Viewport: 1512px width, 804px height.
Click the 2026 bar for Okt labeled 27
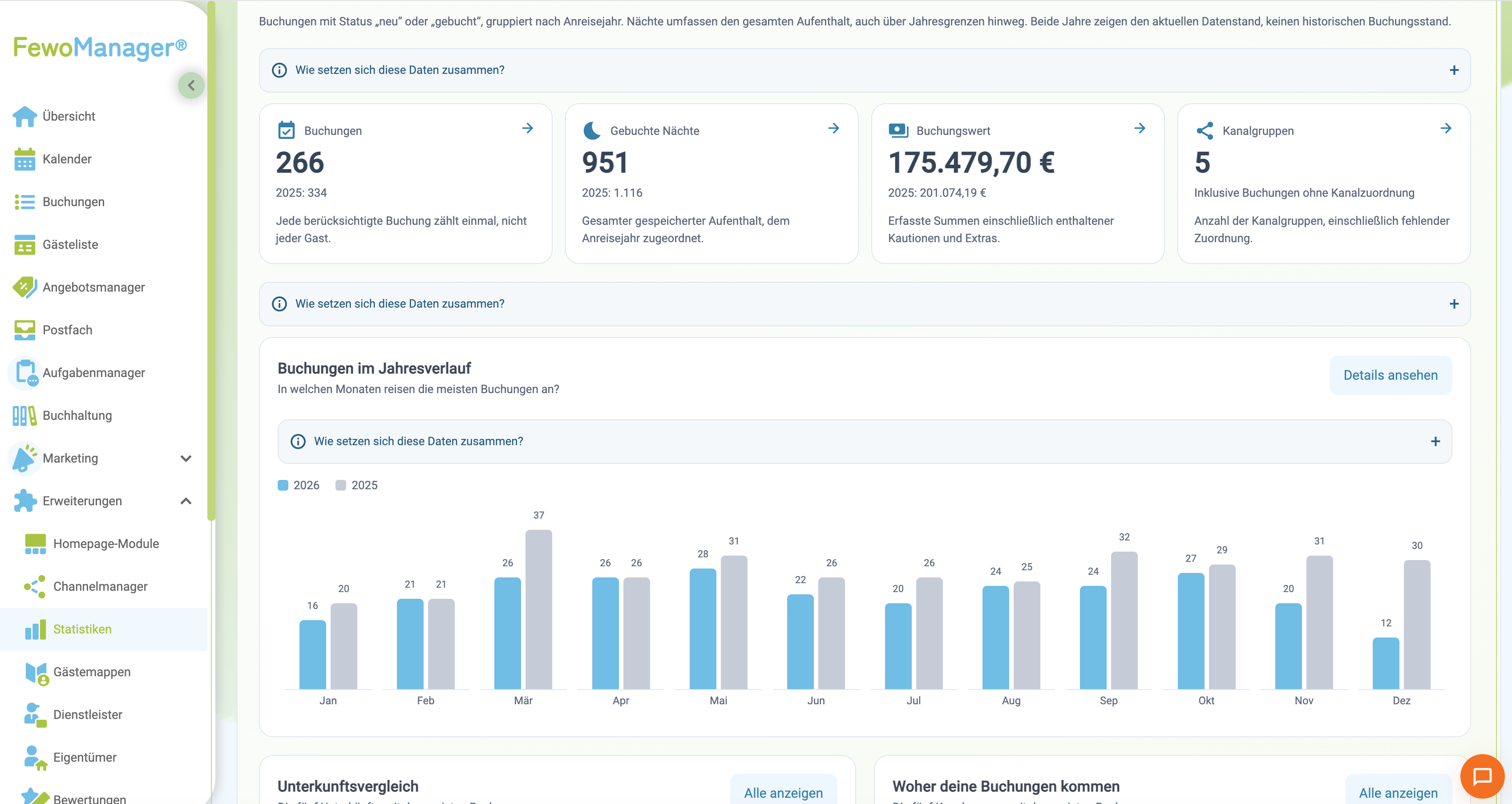tap(1191, 631)
